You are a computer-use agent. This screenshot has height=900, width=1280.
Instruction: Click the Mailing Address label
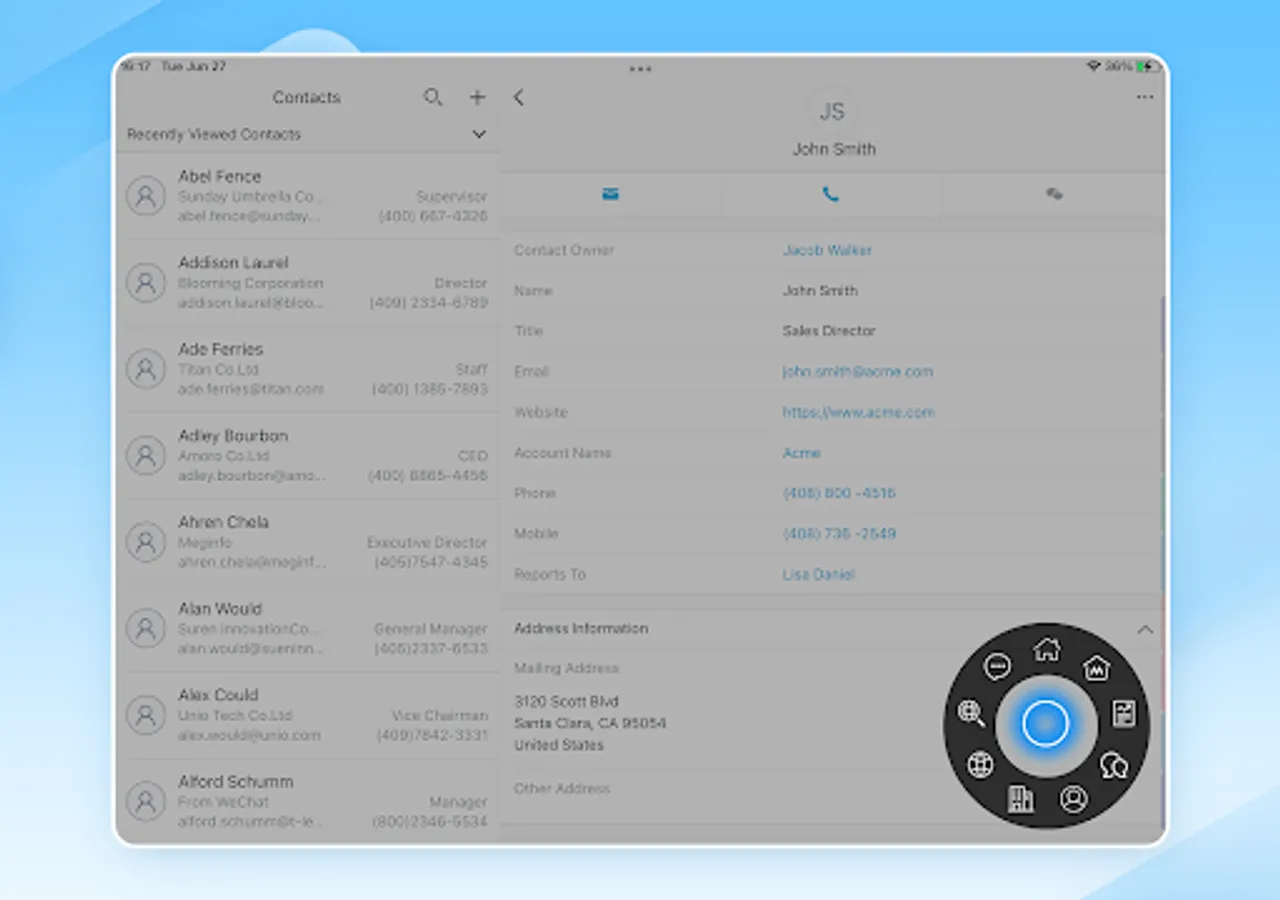566,668
